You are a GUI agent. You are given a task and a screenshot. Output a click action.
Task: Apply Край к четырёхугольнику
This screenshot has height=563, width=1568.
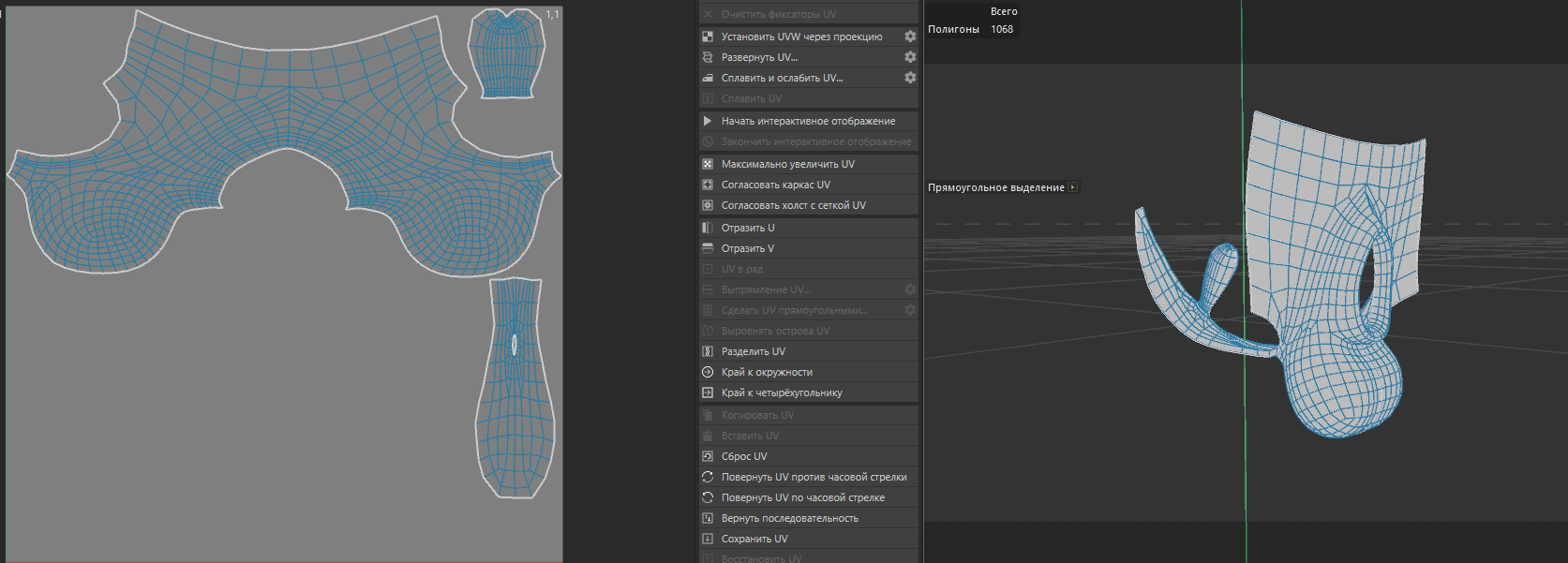click(808, 393)
